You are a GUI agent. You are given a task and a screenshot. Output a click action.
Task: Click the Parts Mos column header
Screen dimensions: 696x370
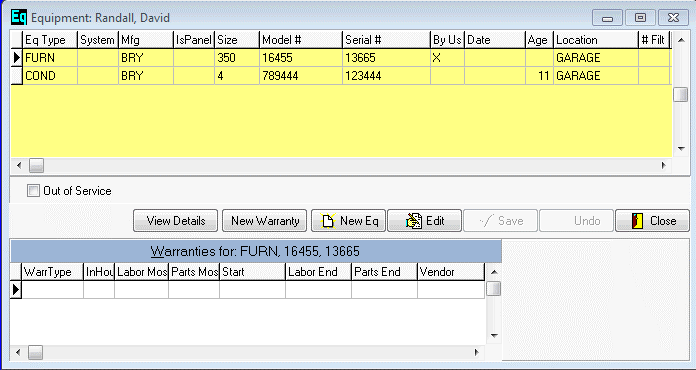tap(194, 272)
